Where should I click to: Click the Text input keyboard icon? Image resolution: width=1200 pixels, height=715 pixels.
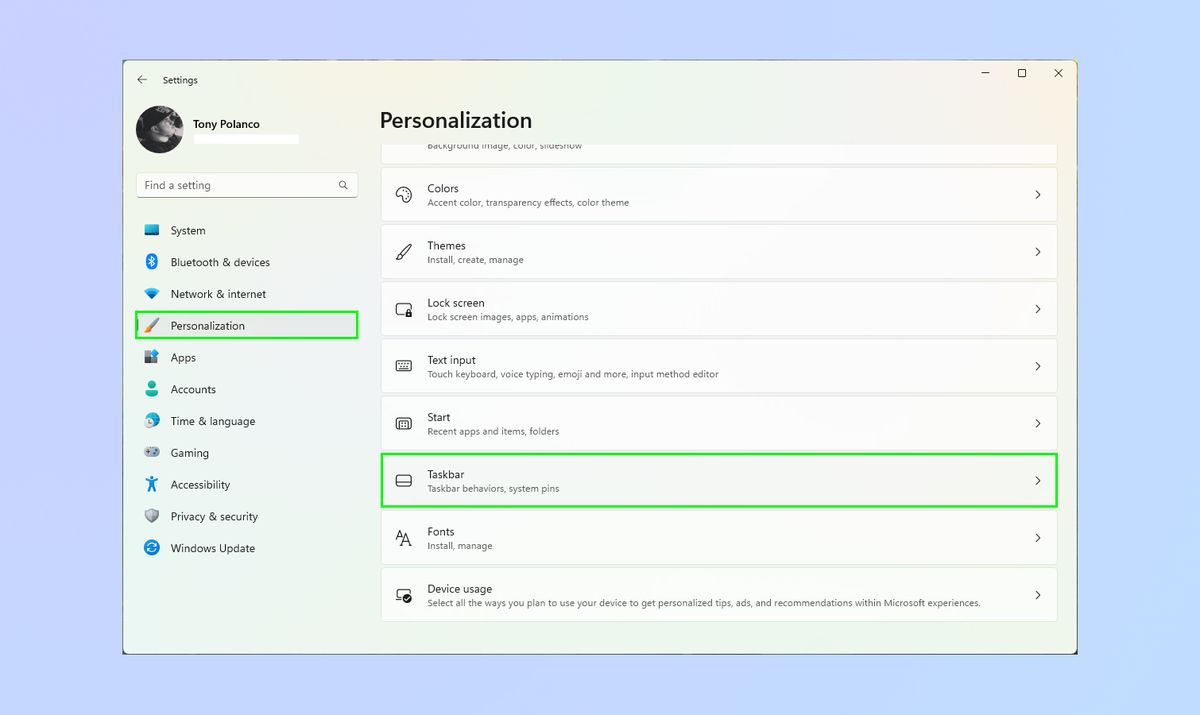[x=404, y=367]
